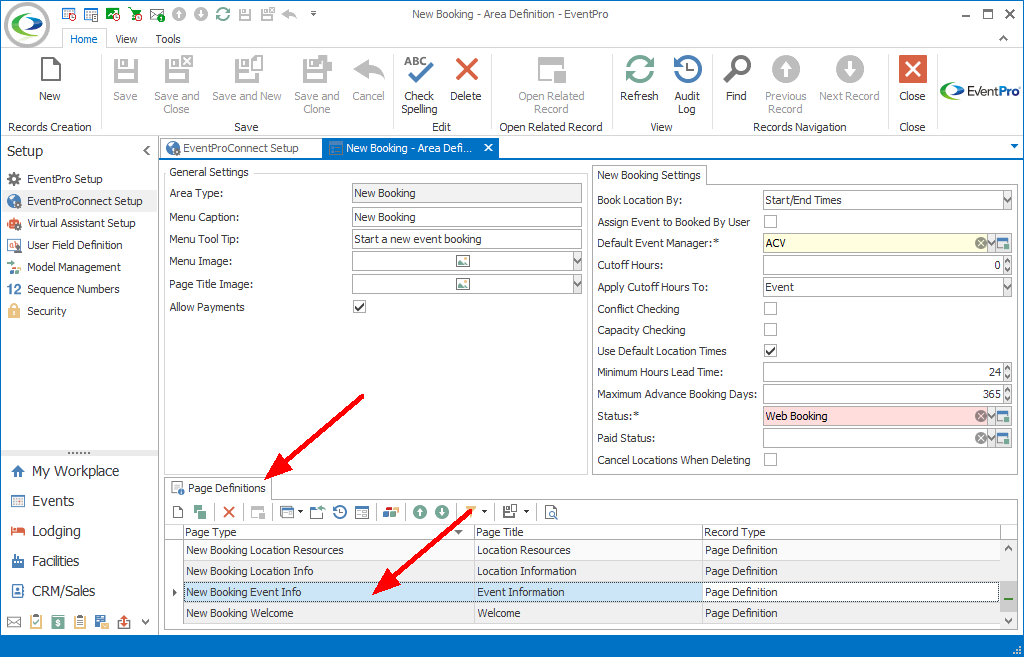
Task: Open the Audit Log
Action: tap(687, 85)
